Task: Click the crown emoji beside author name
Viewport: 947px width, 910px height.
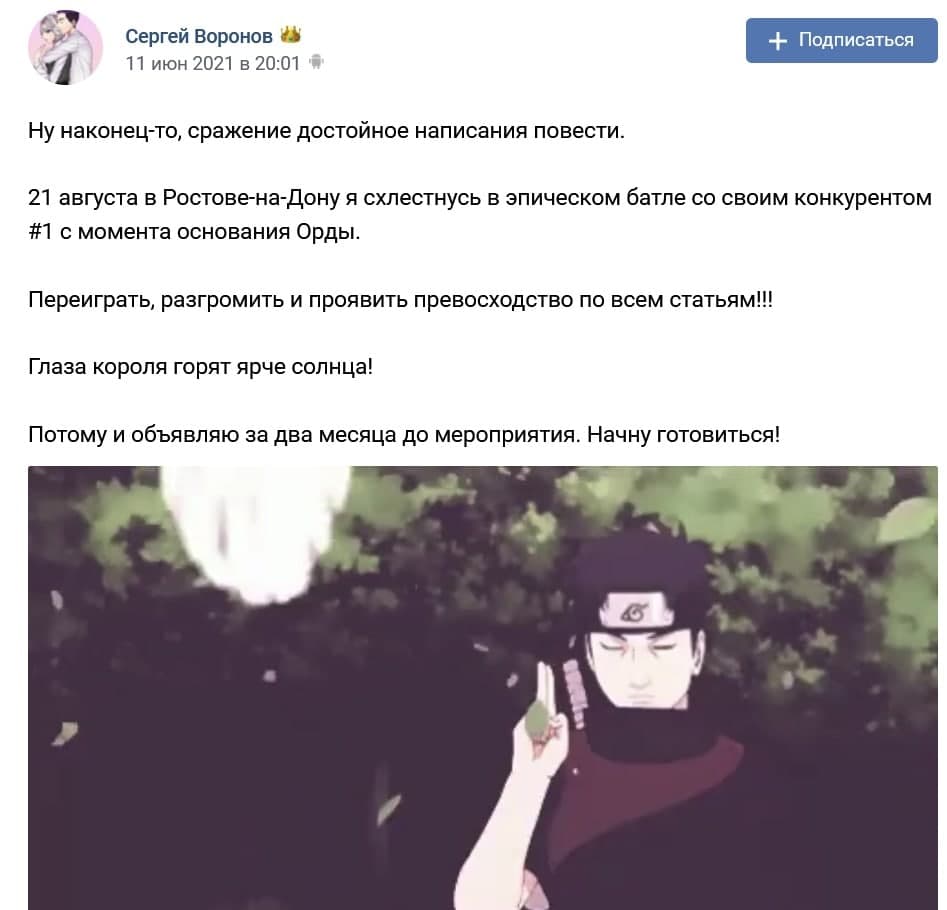Action: [x=291, y=35]
